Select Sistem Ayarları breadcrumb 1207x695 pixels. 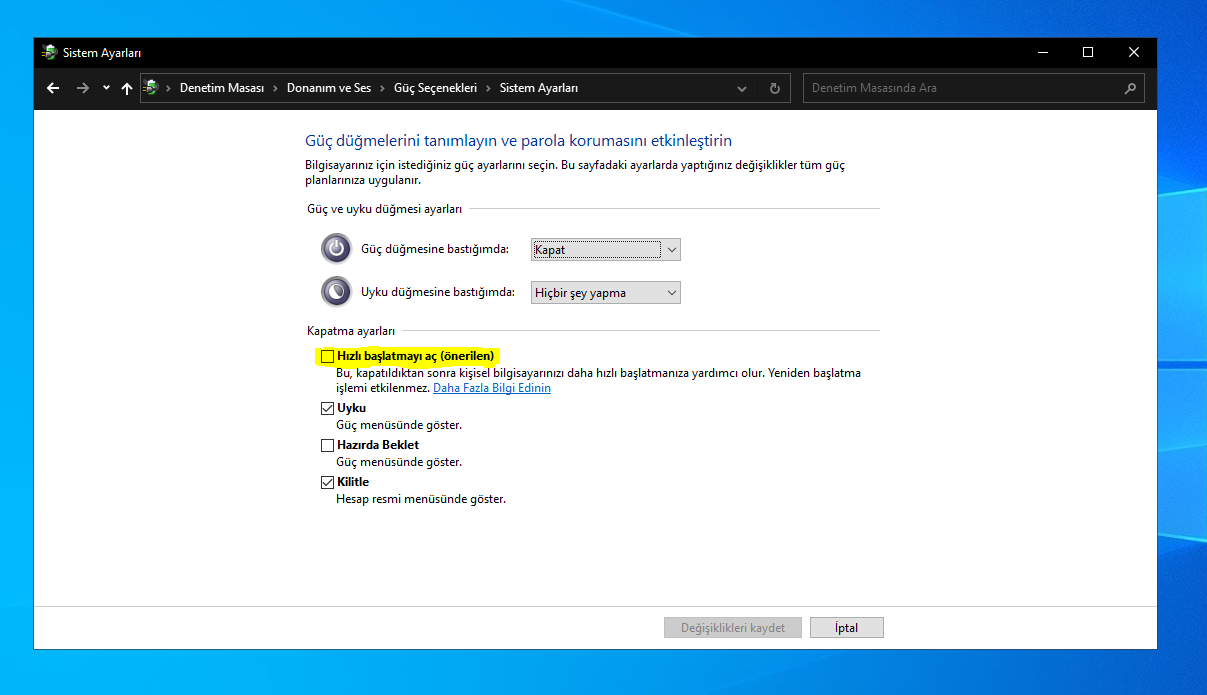[x=538, y=88]
